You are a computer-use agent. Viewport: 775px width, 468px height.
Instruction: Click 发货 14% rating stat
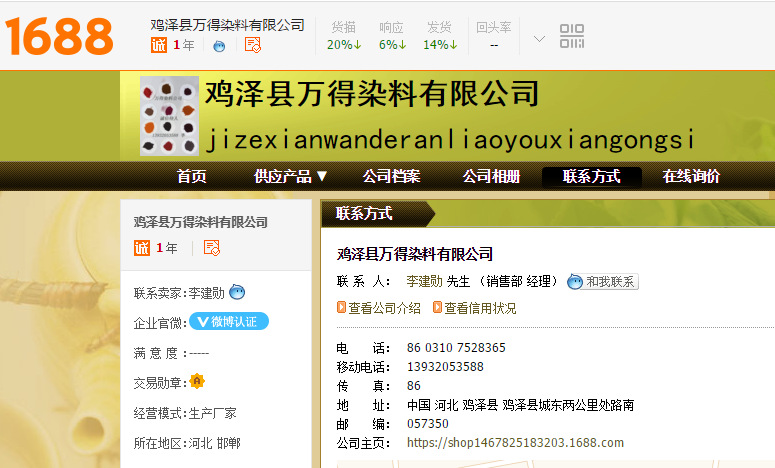440,36
